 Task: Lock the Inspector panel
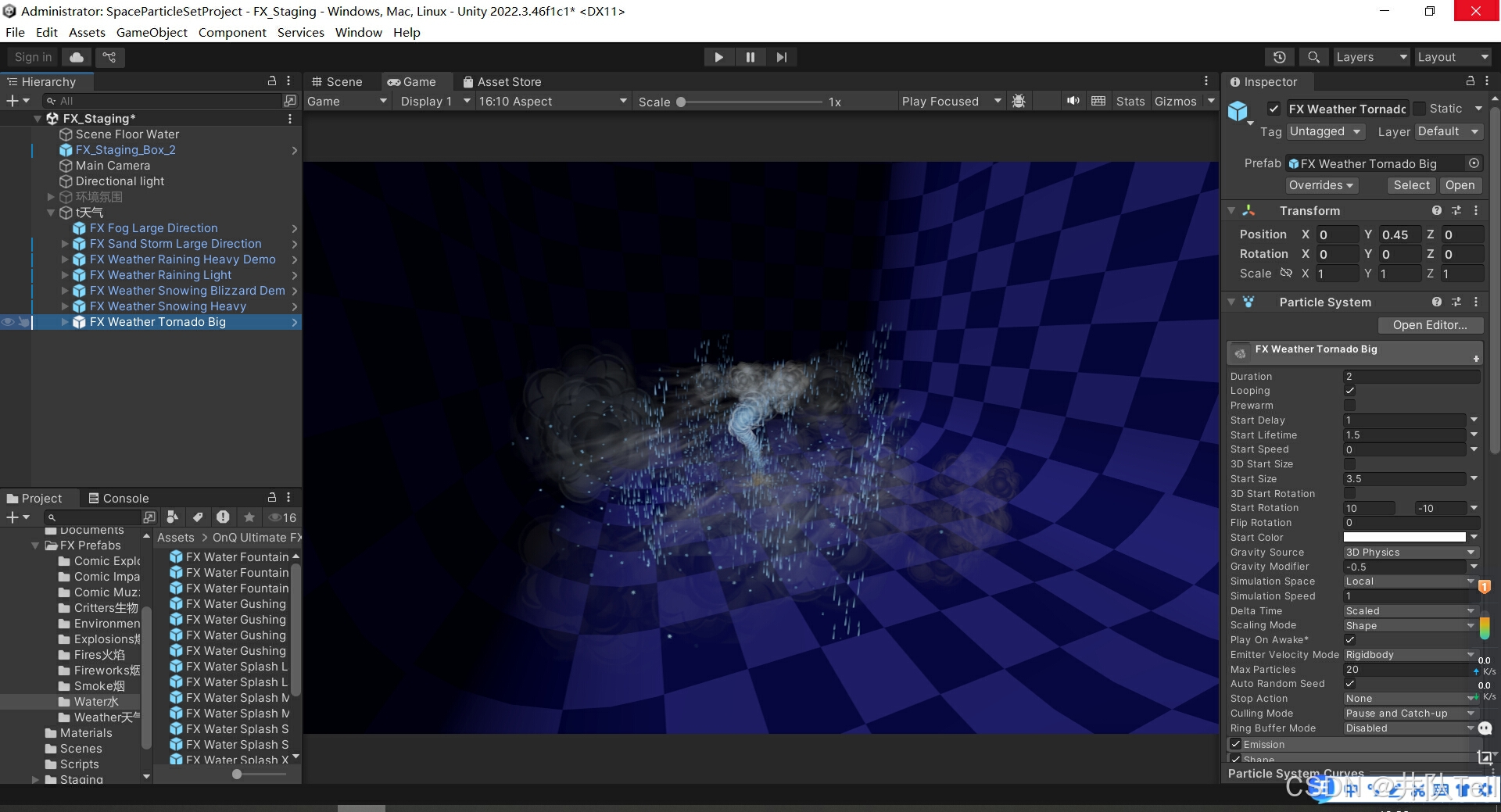(x=1470, y=81)
